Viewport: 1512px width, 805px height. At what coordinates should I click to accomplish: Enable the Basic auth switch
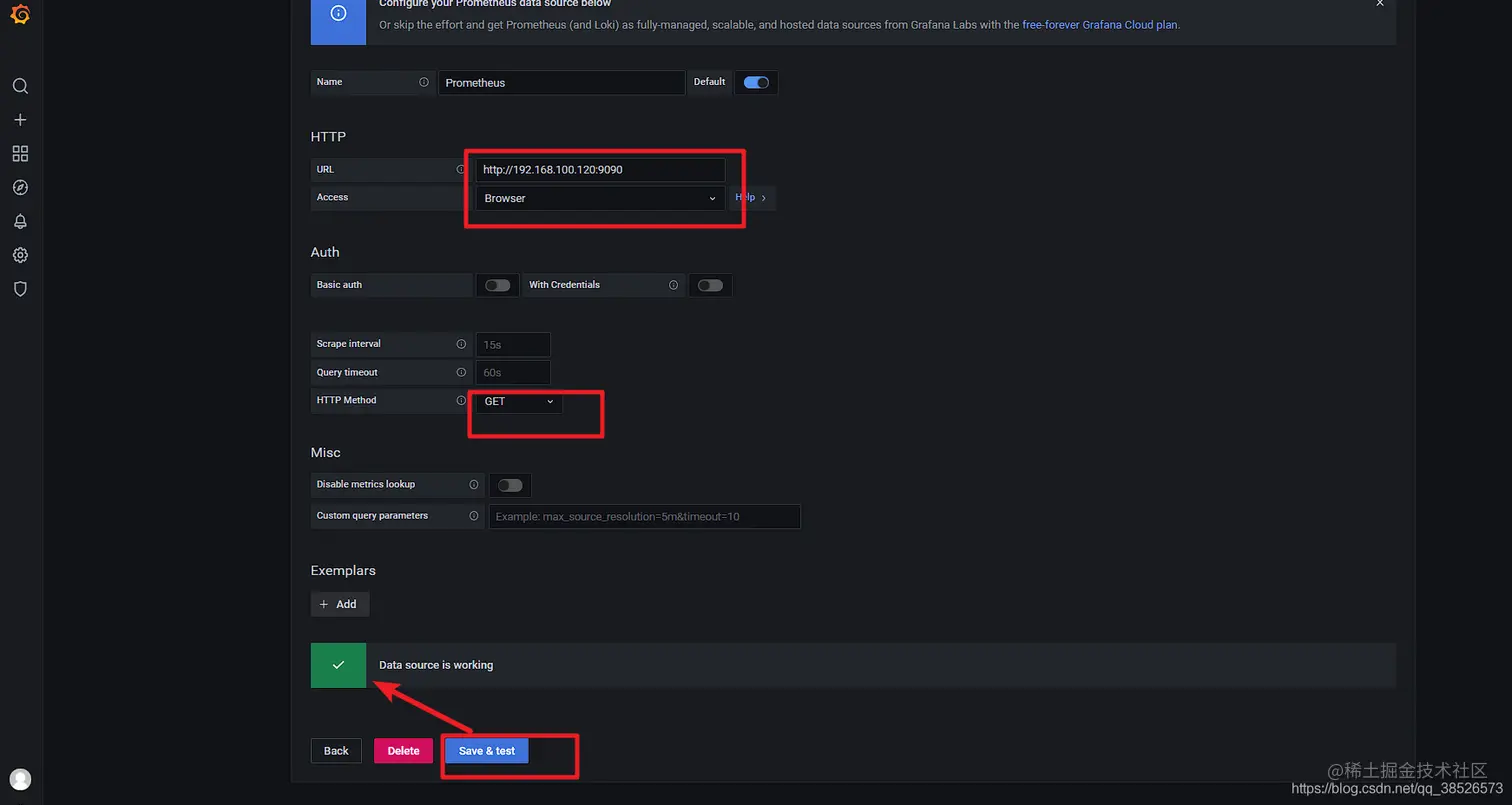point(498,285)
